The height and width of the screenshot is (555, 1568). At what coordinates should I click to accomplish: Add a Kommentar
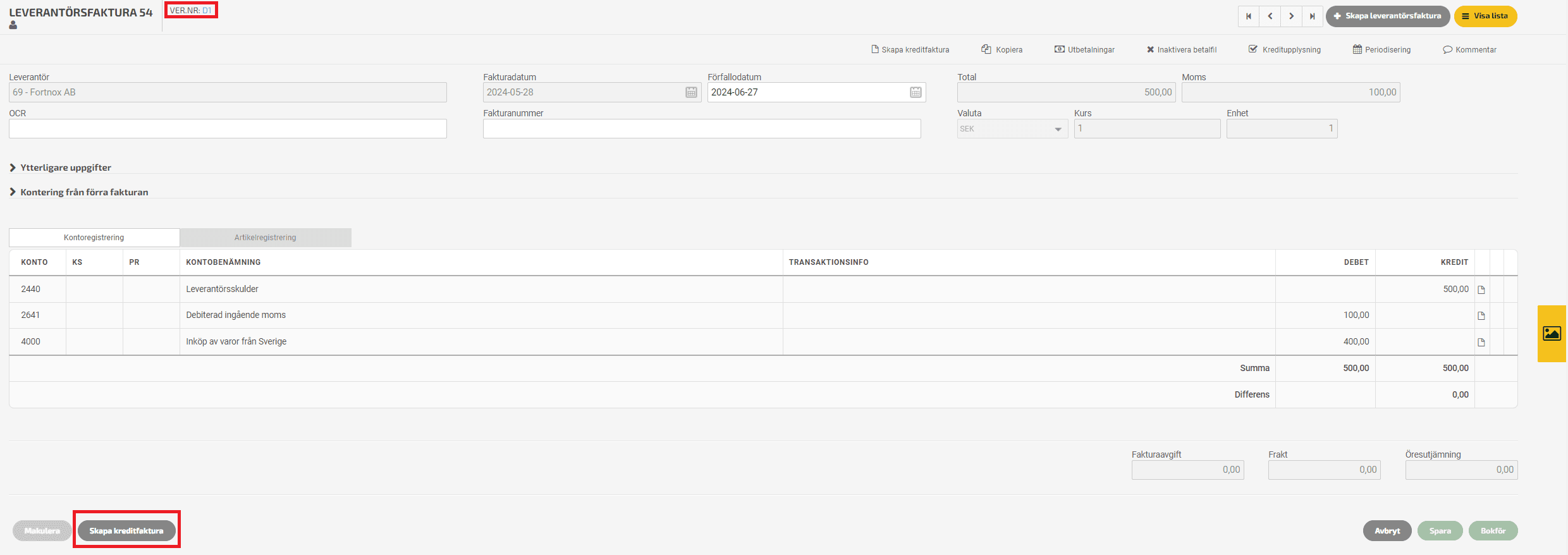click(1470, 50)
